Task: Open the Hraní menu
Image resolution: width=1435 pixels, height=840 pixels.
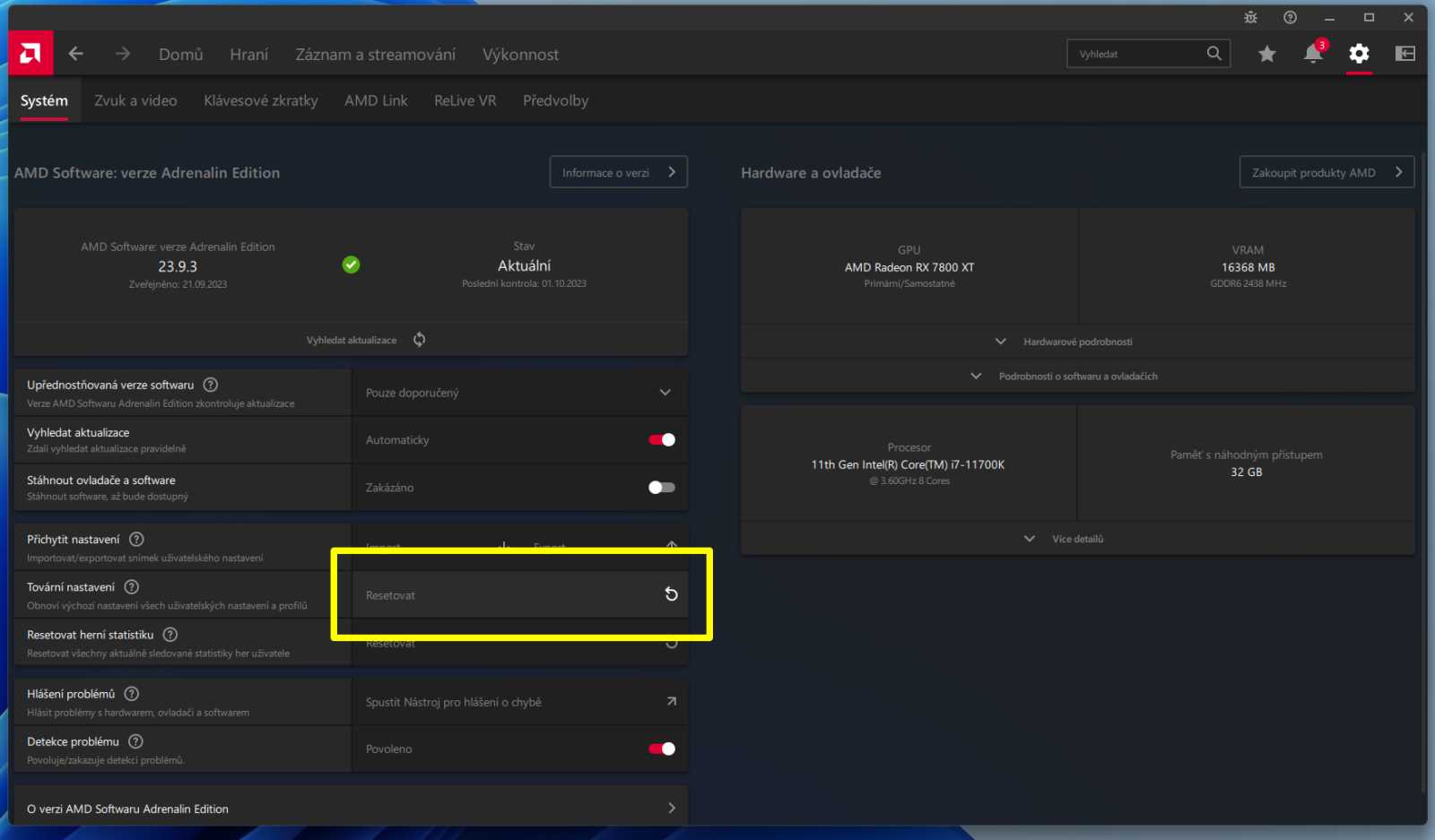Action: [248, 54]
